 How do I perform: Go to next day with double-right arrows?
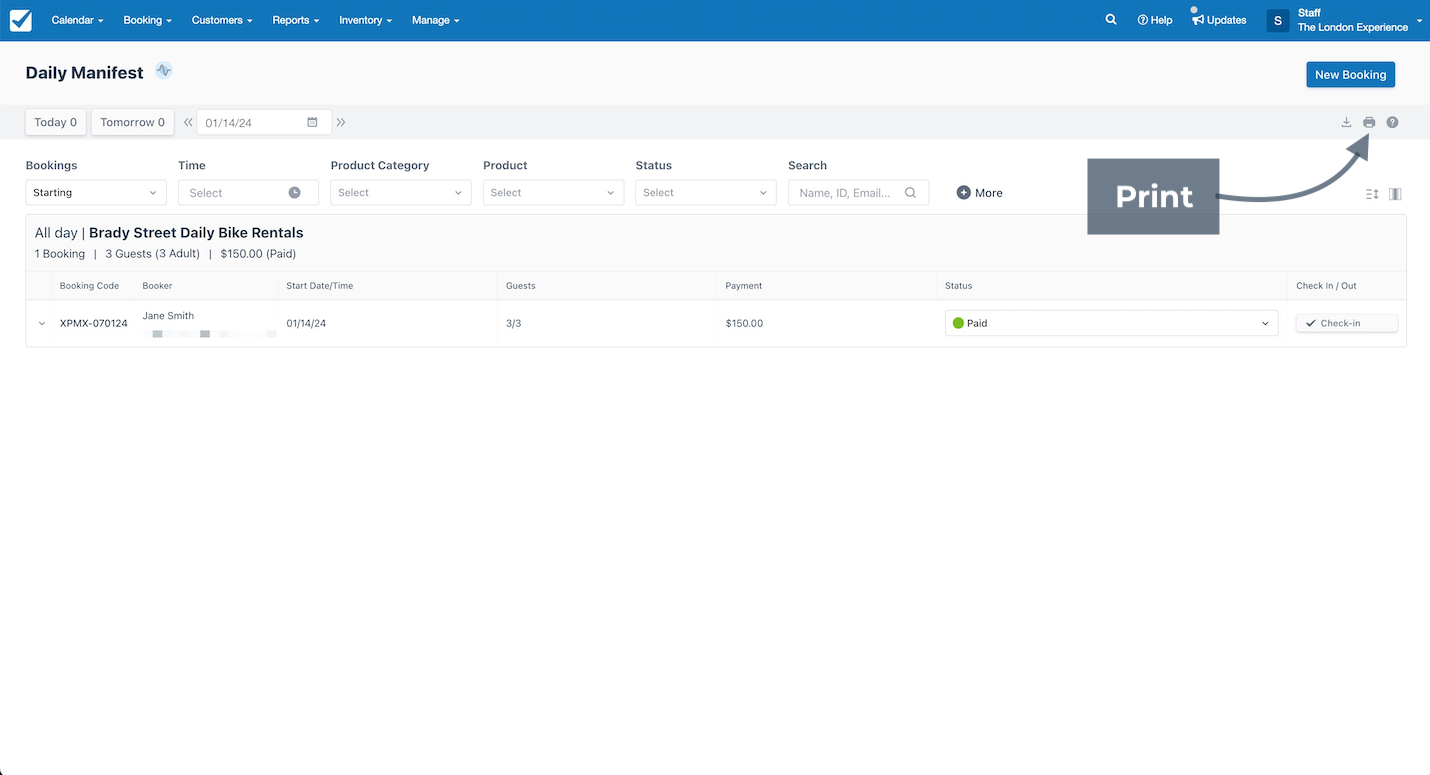(341, 122)
